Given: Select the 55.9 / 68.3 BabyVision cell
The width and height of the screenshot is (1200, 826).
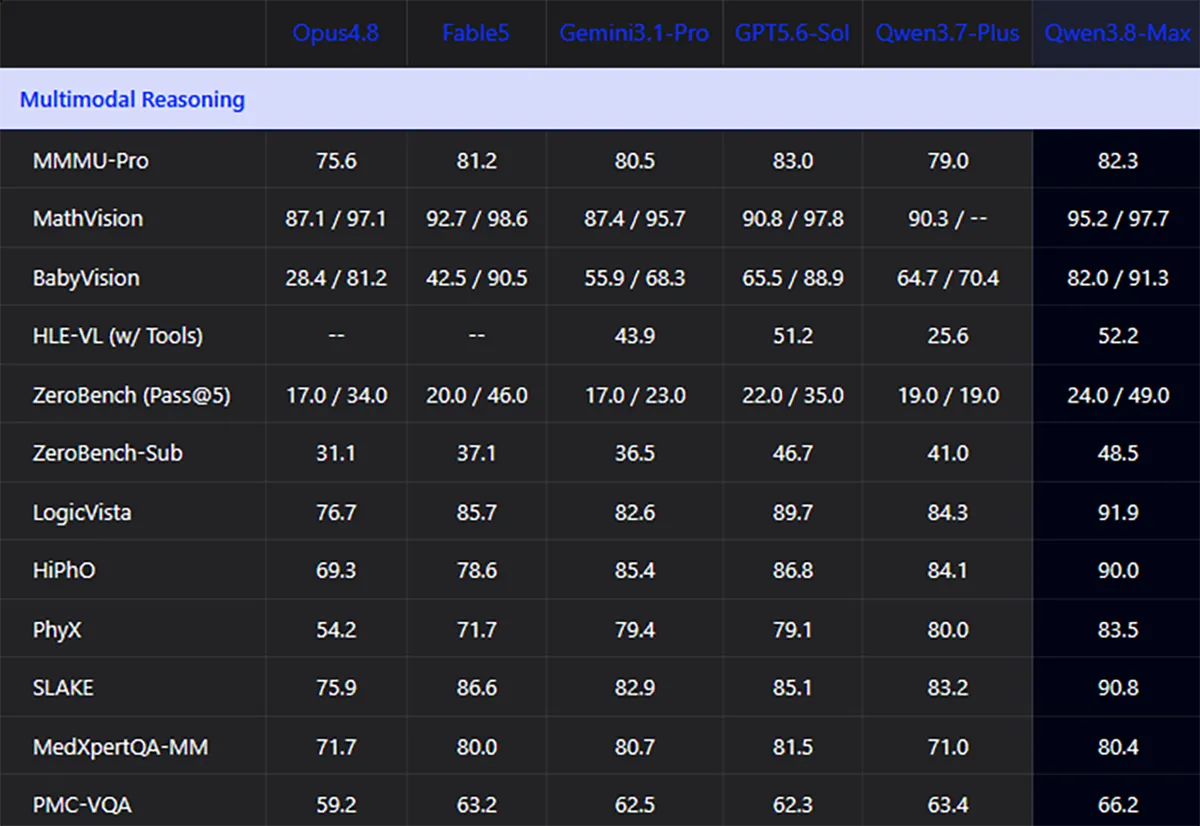Looking at the screenshot, I should [635, 277].
